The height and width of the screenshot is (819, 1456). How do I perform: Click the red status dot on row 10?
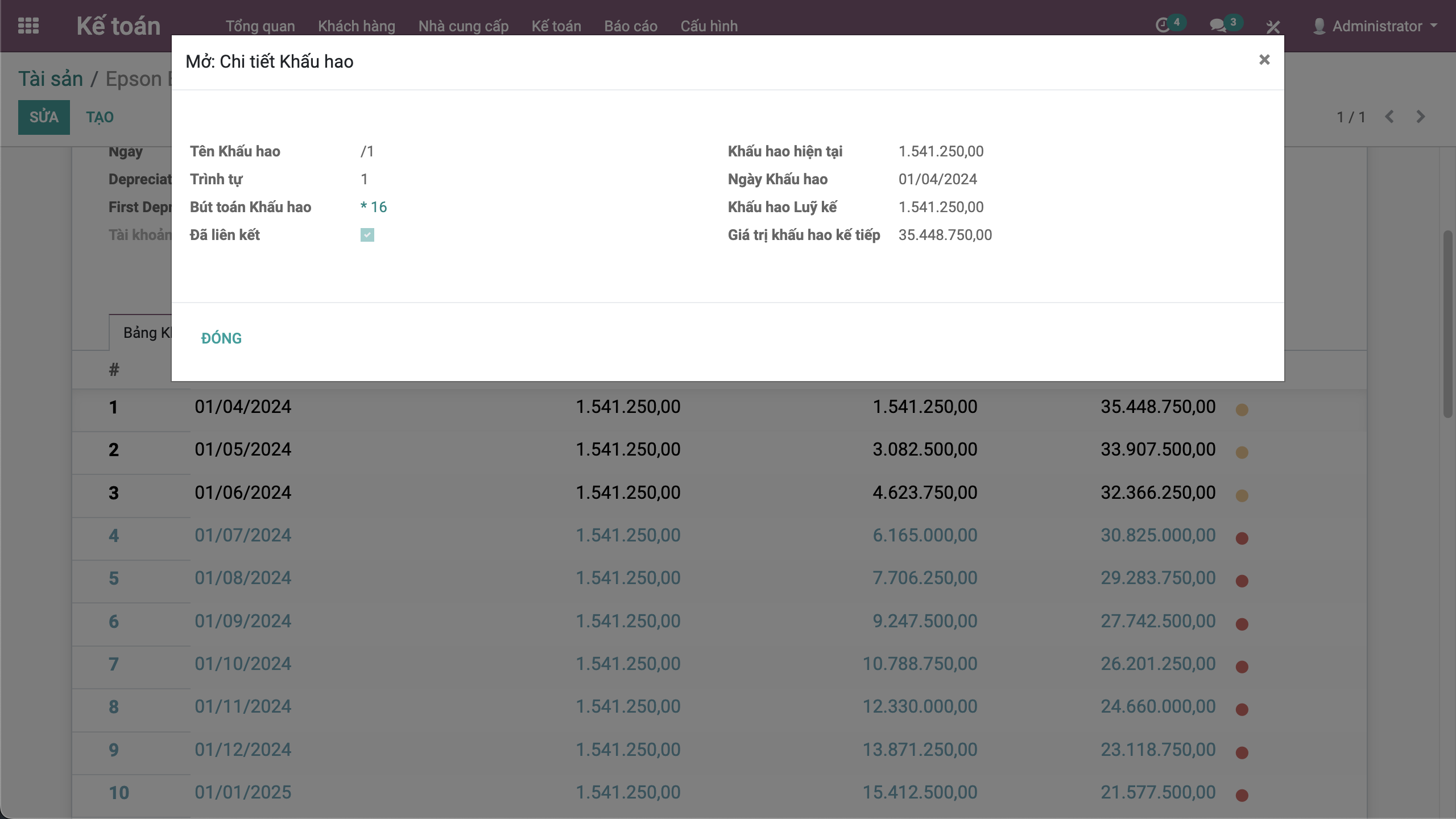pyautogui.click(x=1242, y=795)
